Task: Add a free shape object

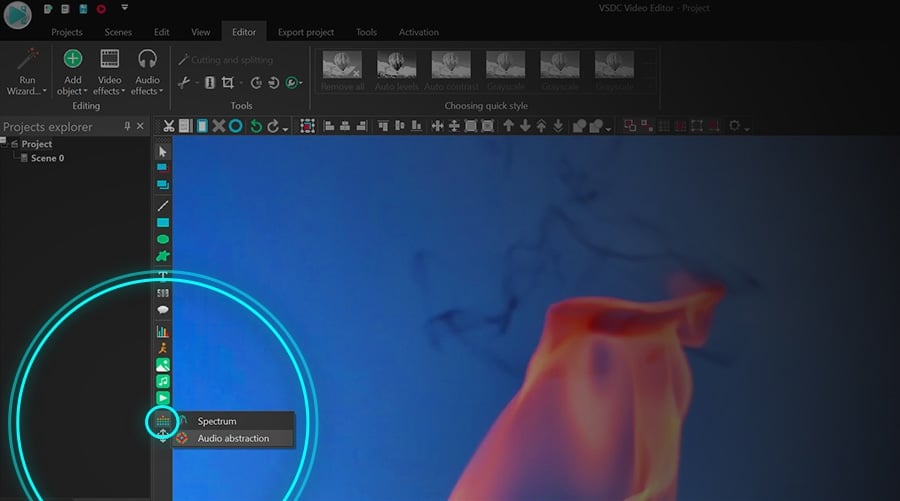Action: pyautogui.click(x=162, y=256)
